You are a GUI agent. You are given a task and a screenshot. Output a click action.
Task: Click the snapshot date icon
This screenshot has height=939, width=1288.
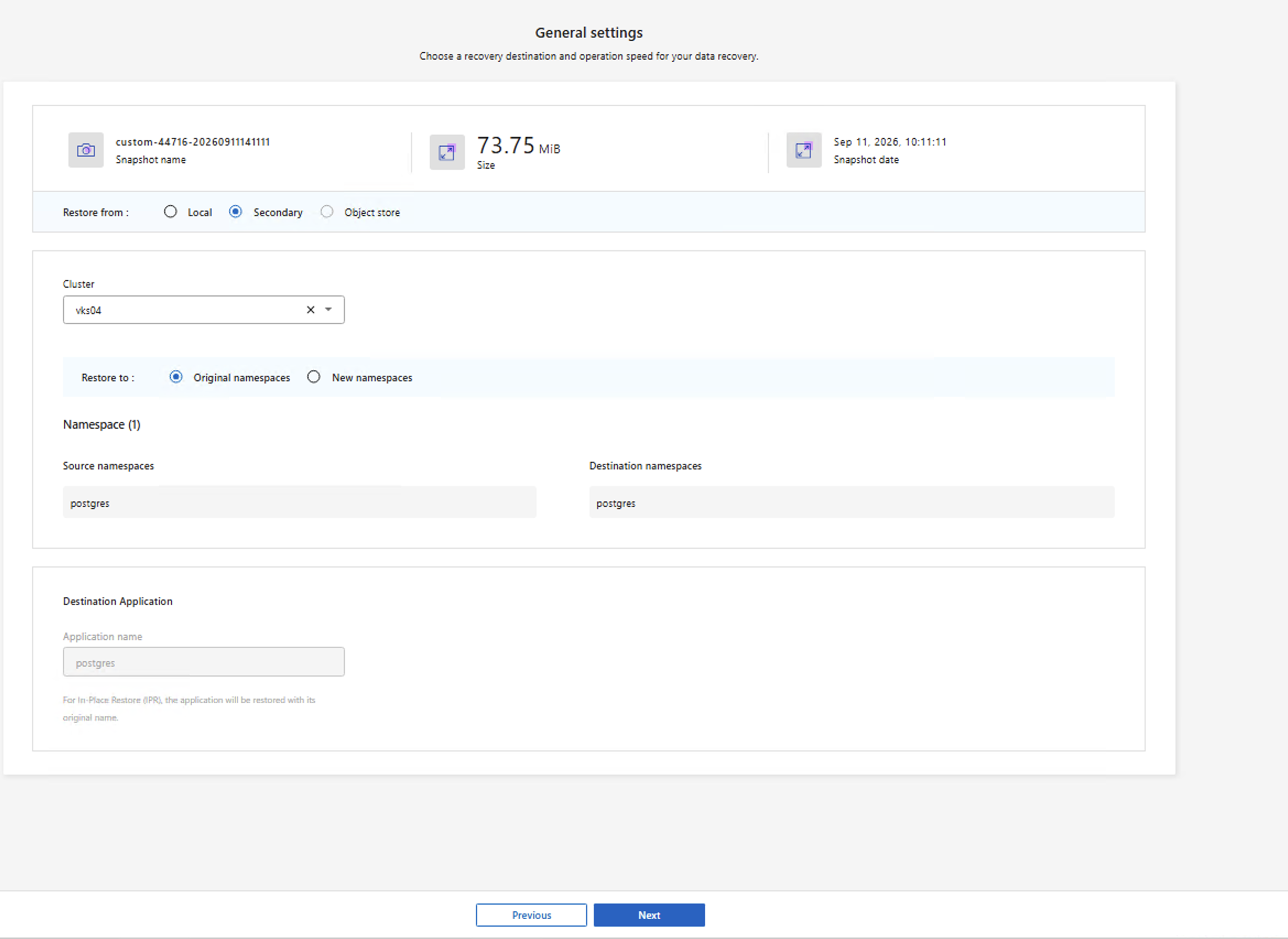pyautogui.click(x=804, y=150)
